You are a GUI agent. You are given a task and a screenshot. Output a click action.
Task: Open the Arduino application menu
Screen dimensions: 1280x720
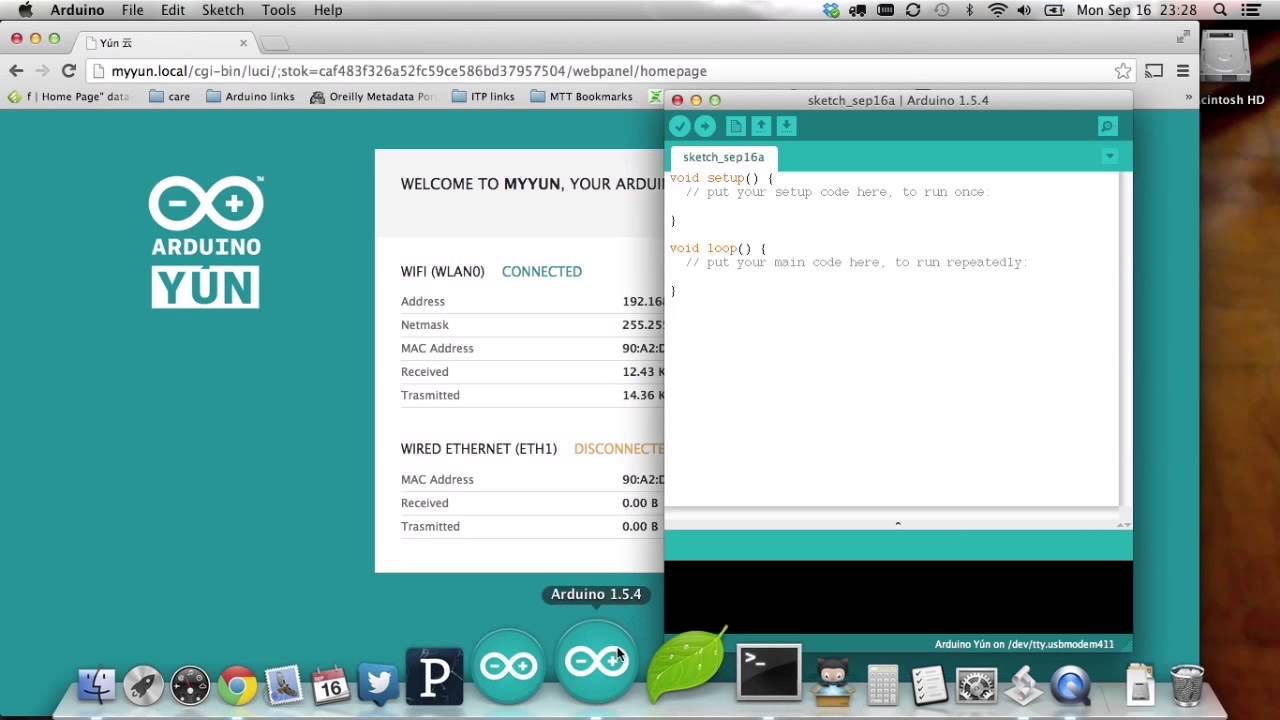77,10
